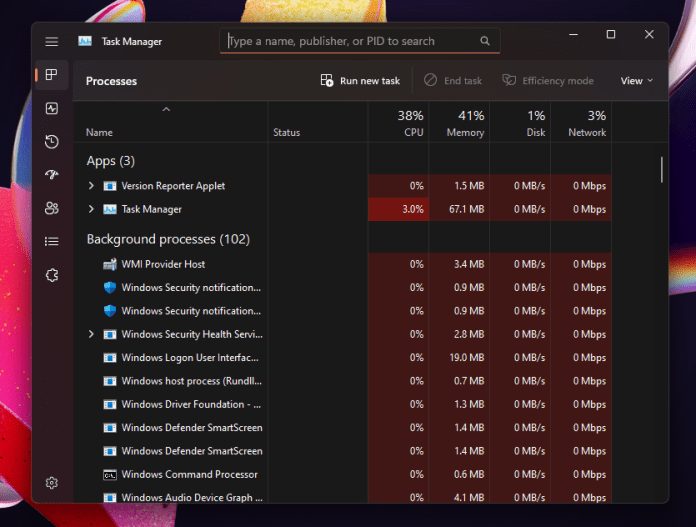The height and width of the screenshot is (527, 696).
Task: Click the Version Reporter Applet icon
Action: pos(110,186)
